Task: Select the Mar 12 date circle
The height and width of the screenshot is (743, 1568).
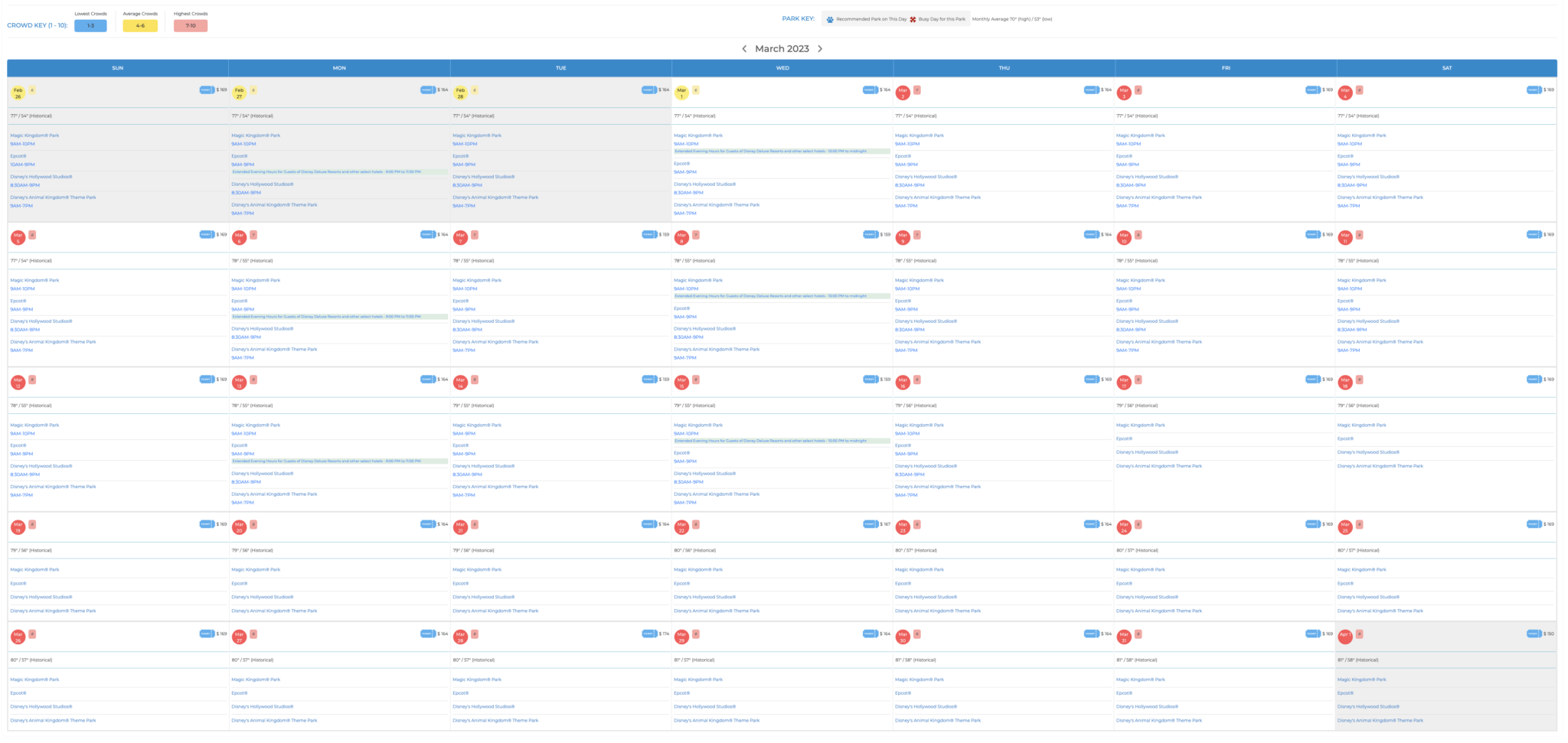Action: tap(18, 382)
